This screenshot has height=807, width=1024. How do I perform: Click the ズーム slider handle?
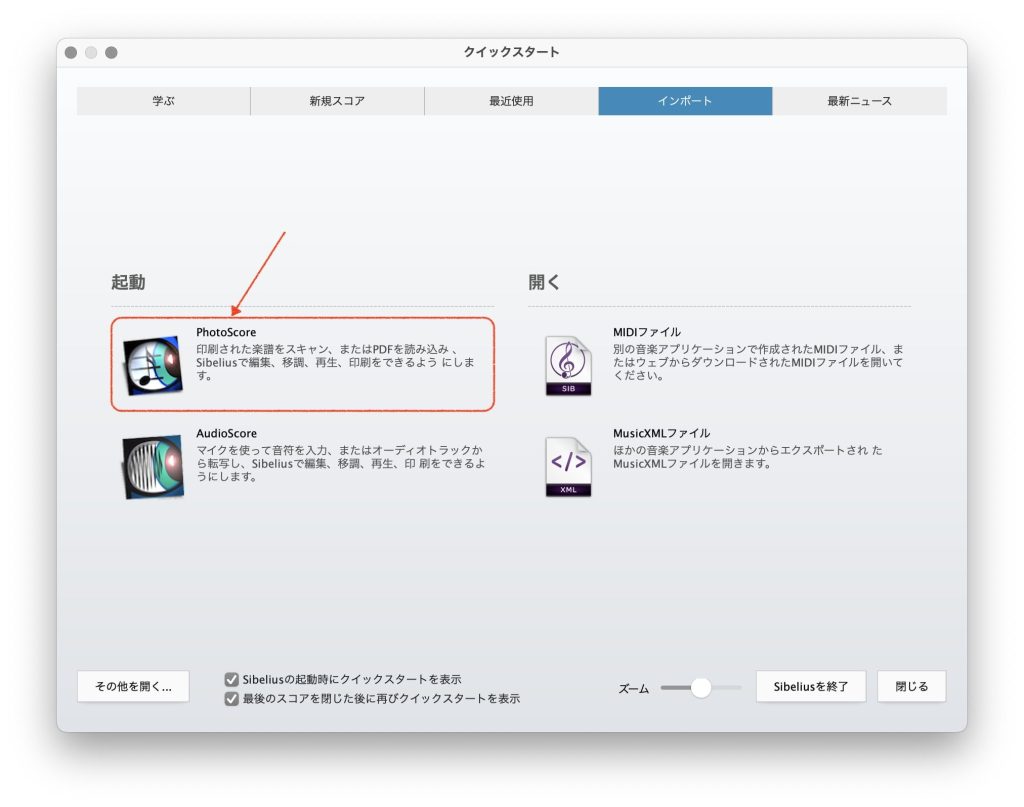pos(701,687)
